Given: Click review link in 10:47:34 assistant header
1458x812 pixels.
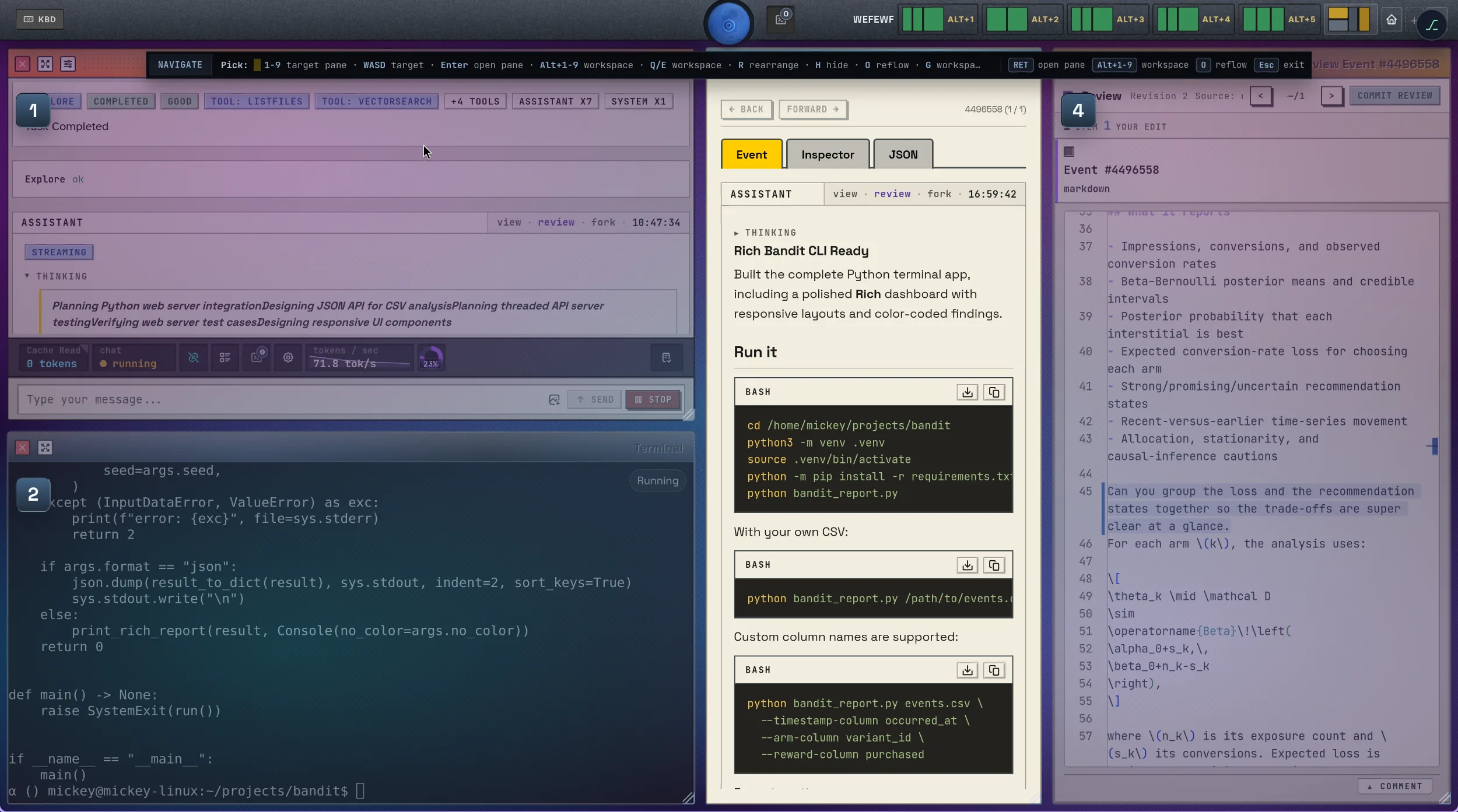Looking at the screenshot, I should click(556, 223).
